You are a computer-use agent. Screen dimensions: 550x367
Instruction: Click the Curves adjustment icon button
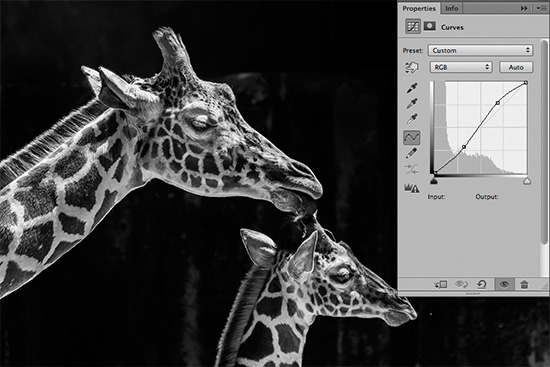(x=413, y=27)
